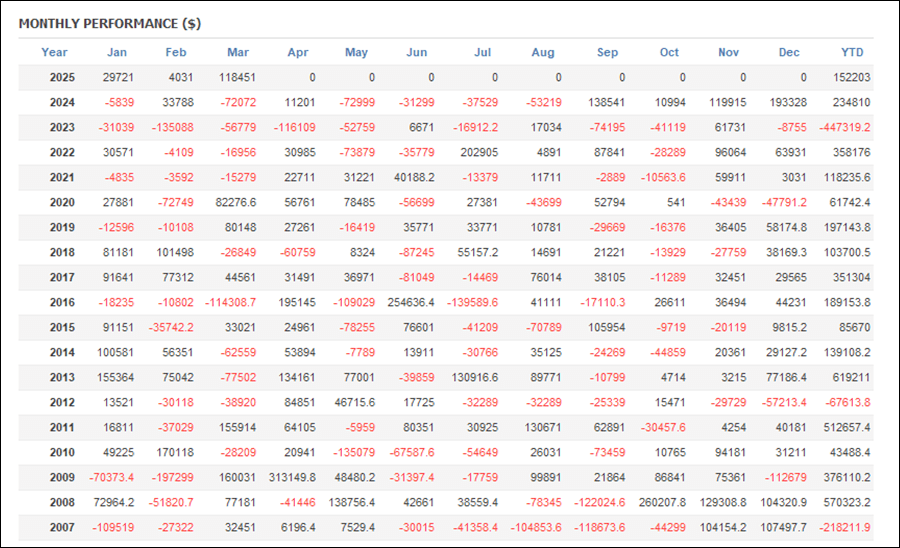
Task: Click the 2018 February value 101498
Action: coord(175,252)
